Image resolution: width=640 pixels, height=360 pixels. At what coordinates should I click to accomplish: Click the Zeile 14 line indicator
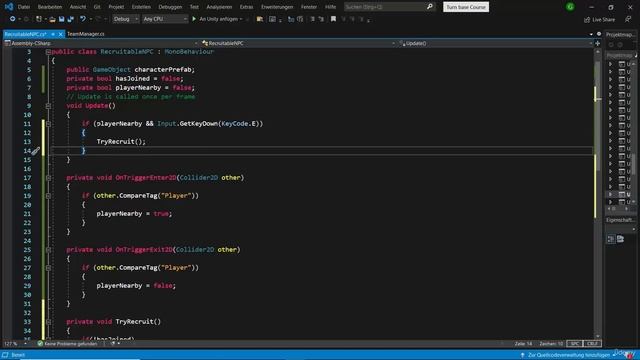(523, 344)
